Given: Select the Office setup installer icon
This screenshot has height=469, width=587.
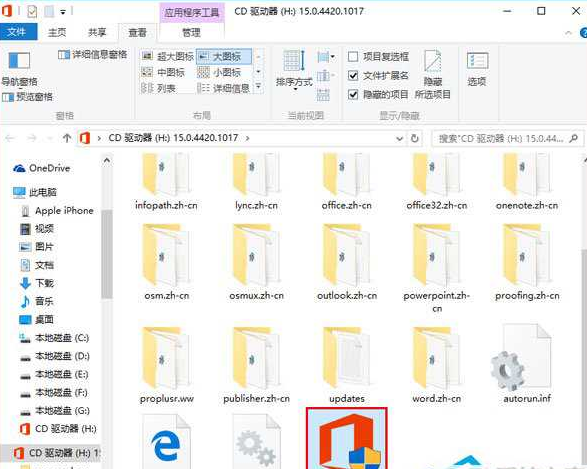Looking at the screenshot, I should 347,439.
